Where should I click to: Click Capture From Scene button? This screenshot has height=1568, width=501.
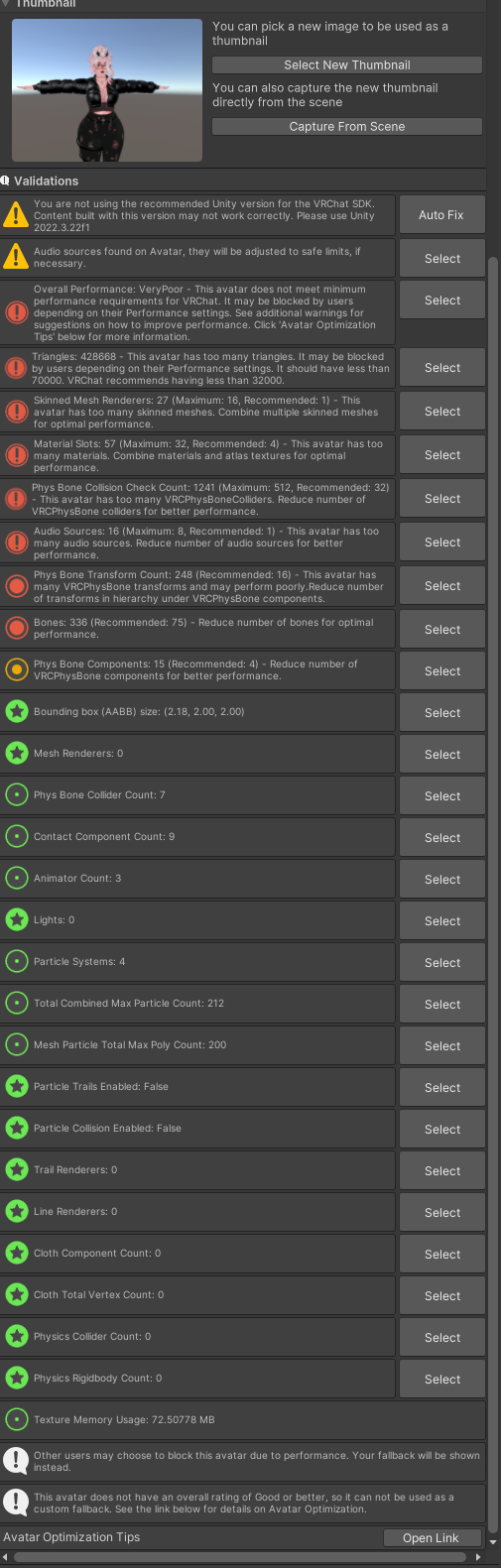347,126
